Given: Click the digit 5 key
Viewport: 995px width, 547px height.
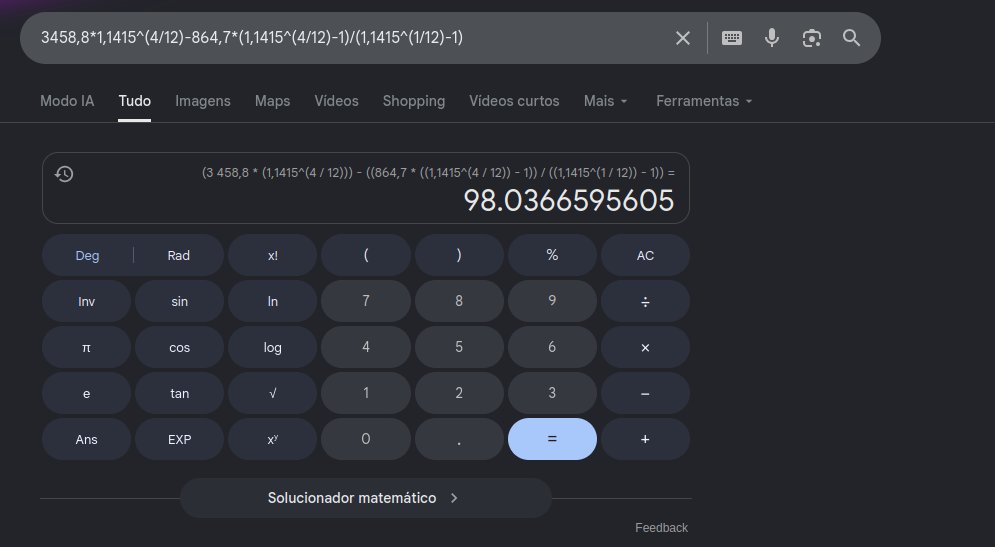Looking at the screenshot, I should point(459,347).
